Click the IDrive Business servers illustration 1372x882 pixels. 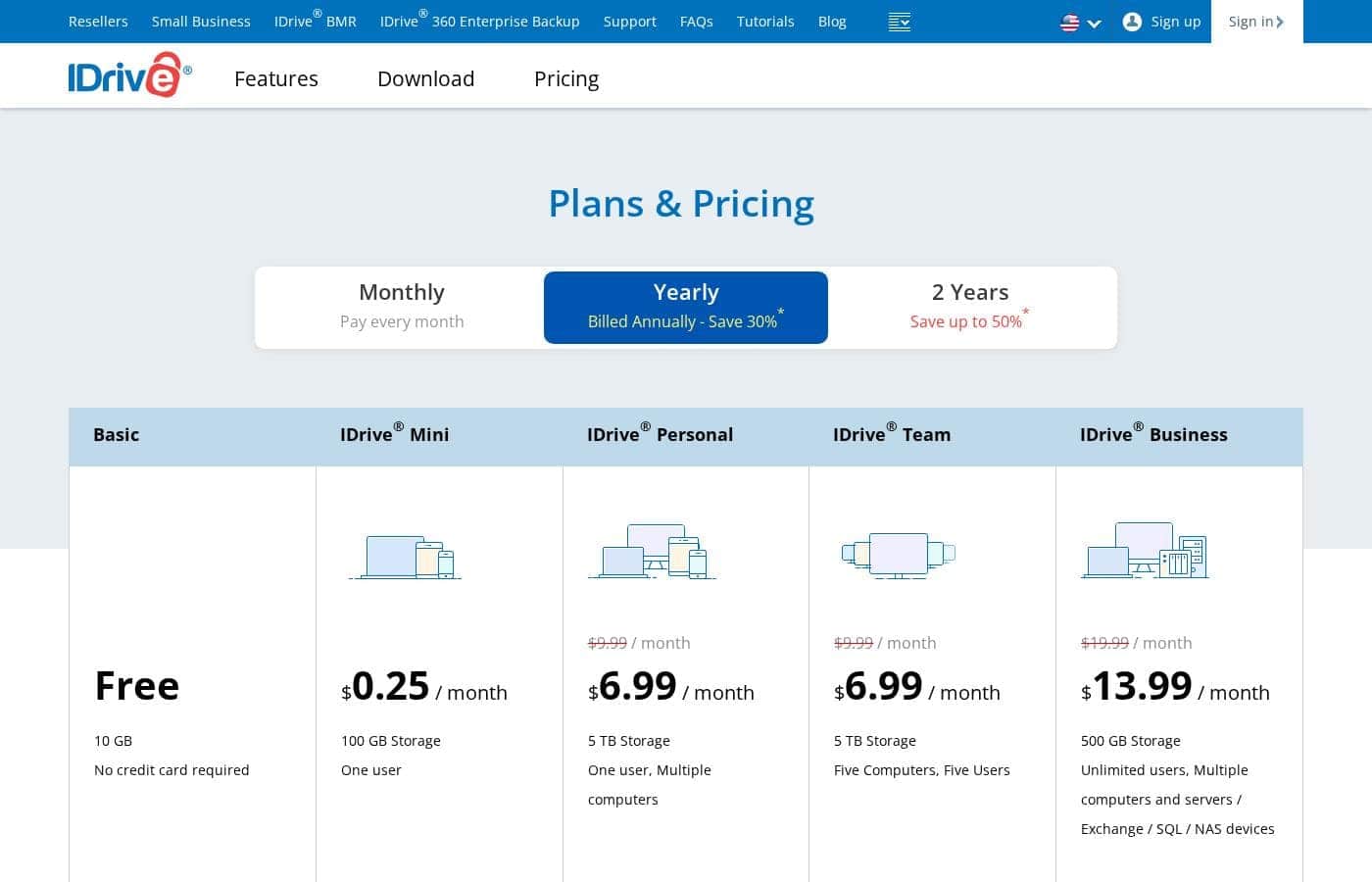click(1145, 550)
